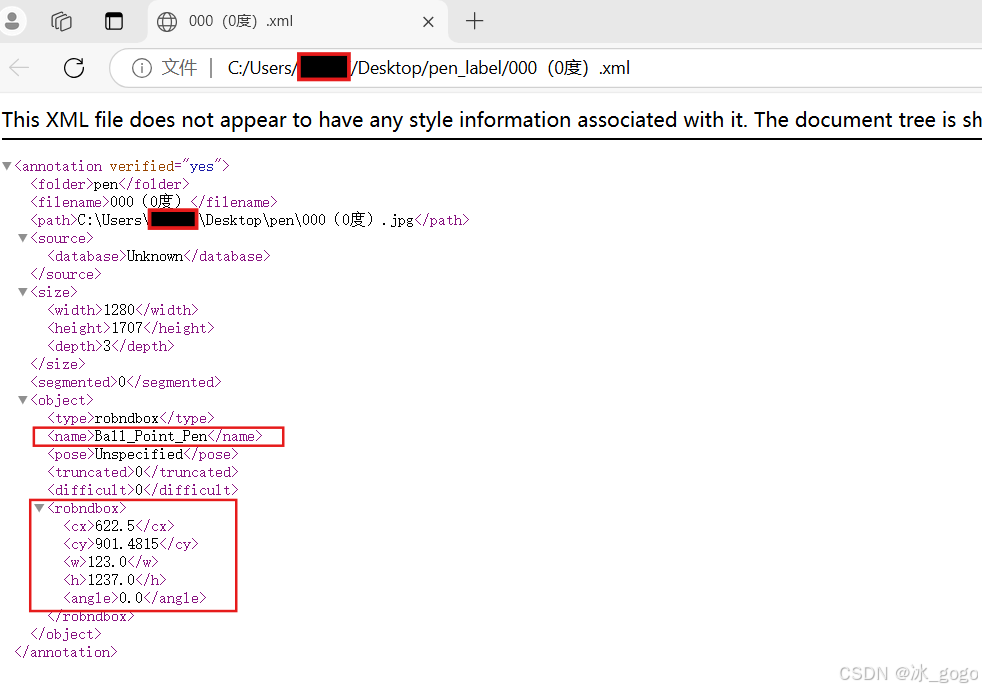
Task: Click the folder pen line
Action: 110,184
